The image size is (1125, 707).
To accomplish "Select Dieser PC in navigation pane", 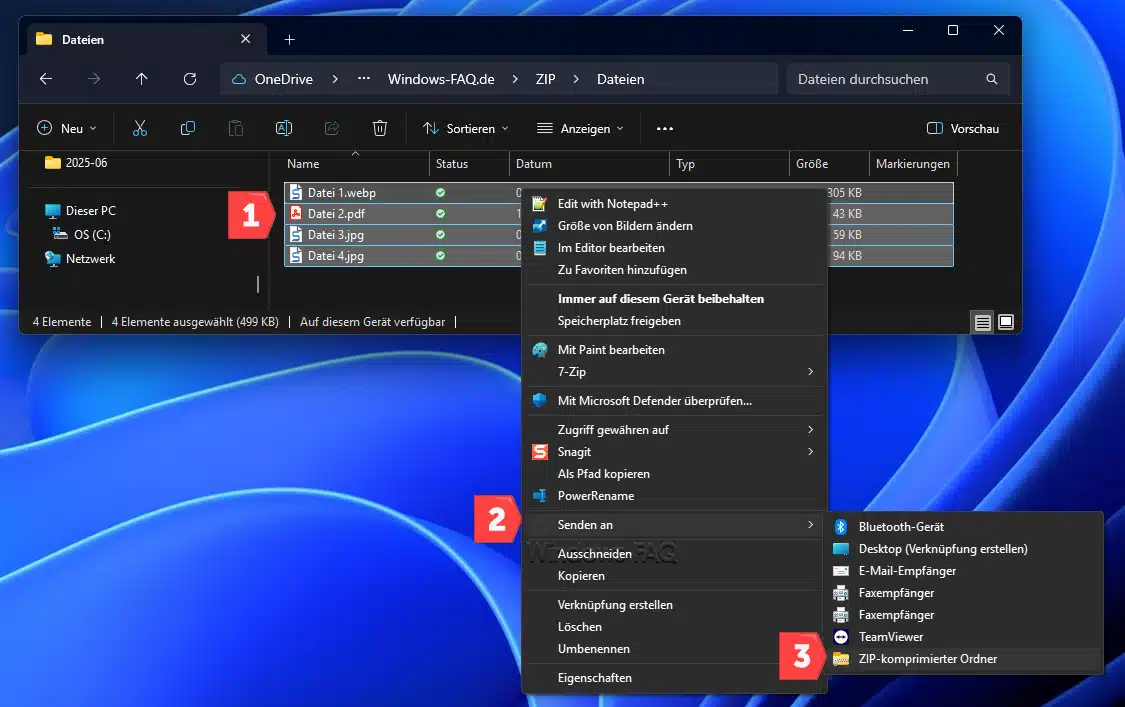I will (x=90, y=211).
